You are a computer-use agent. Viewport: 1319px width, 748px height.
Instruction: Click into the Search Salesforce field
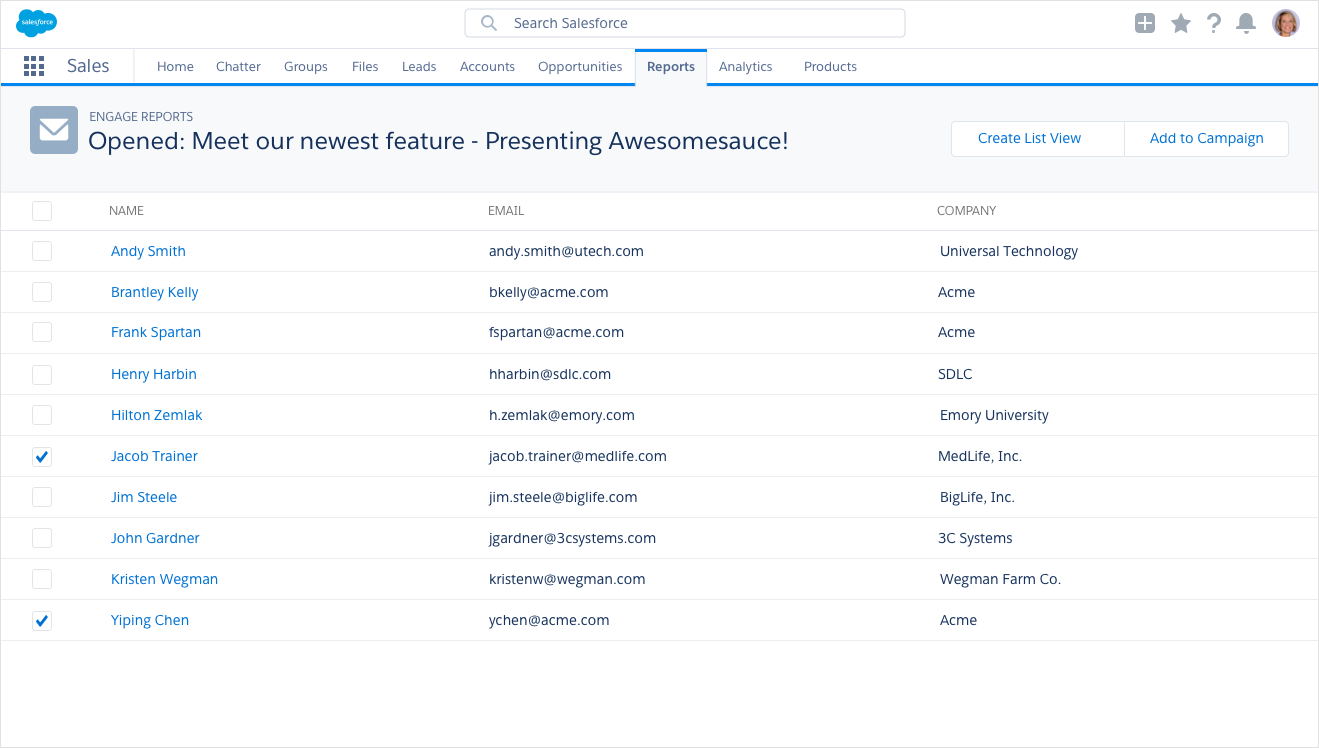685,23
